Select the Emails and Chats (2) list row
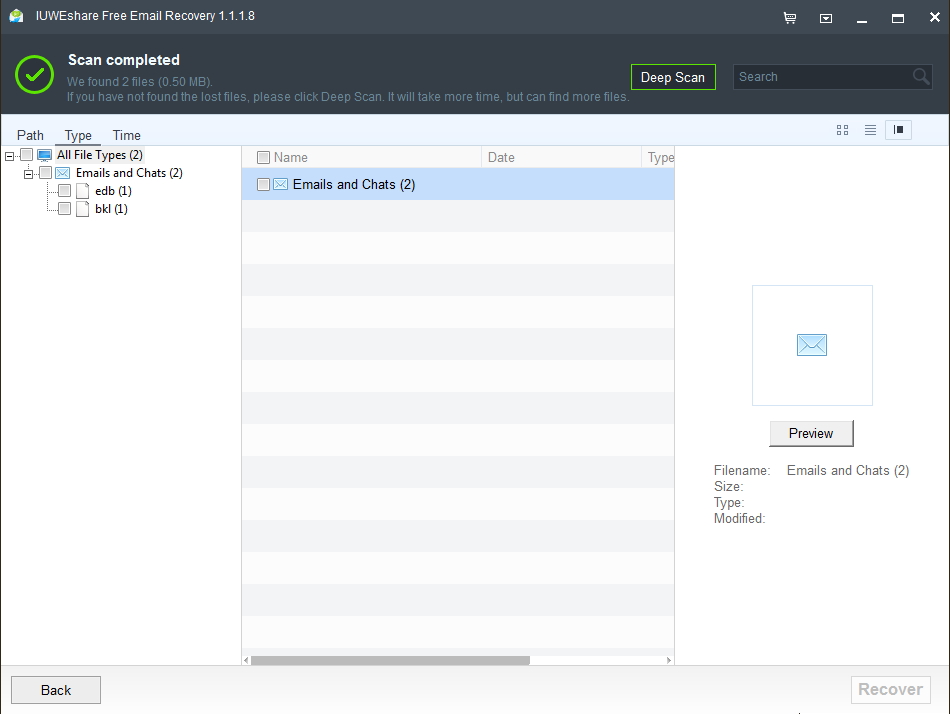Screen dimensions: 950x714 click(x=458, y=184)
